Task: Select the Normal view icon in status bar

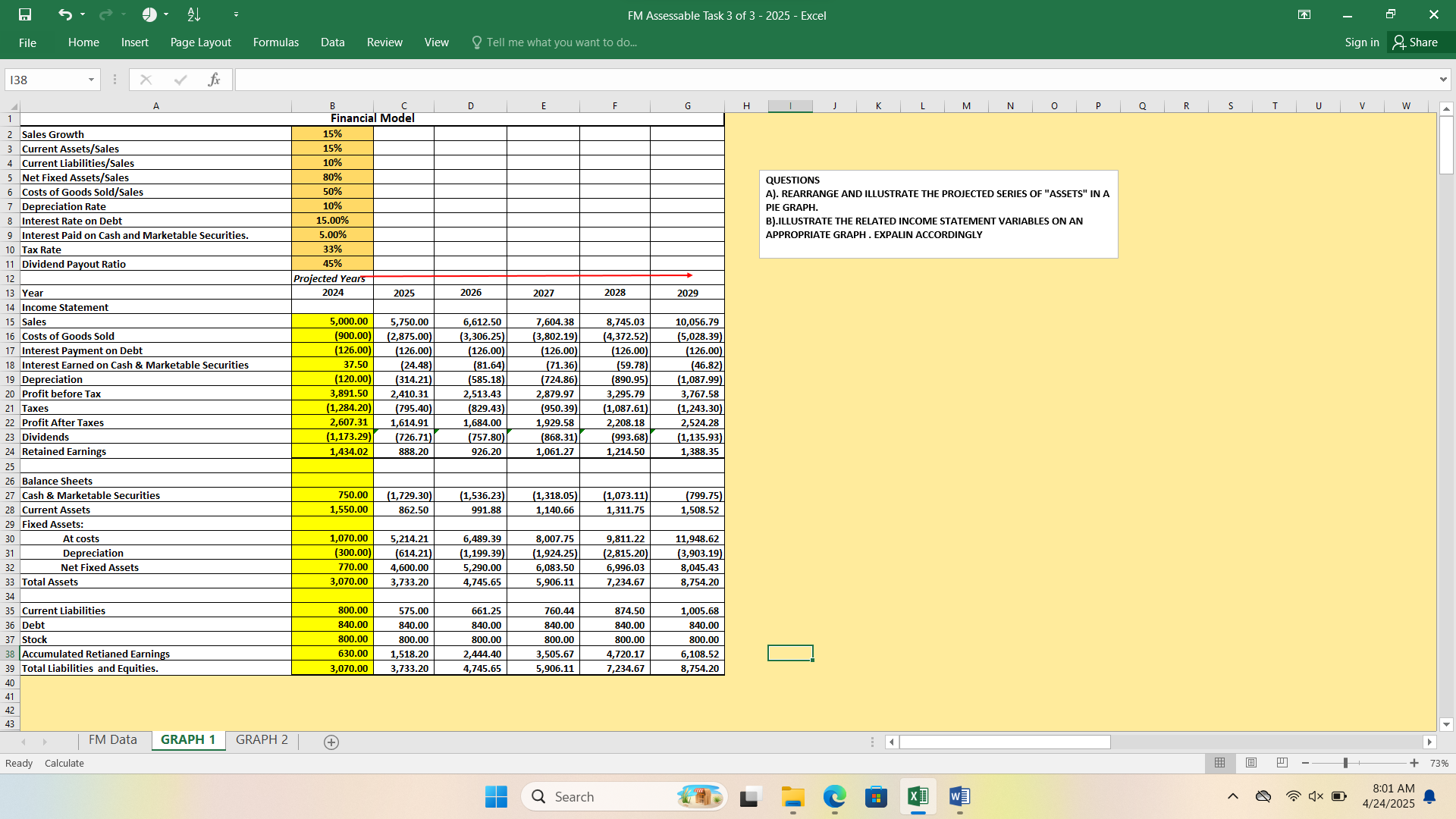Action: point(1219,763)
